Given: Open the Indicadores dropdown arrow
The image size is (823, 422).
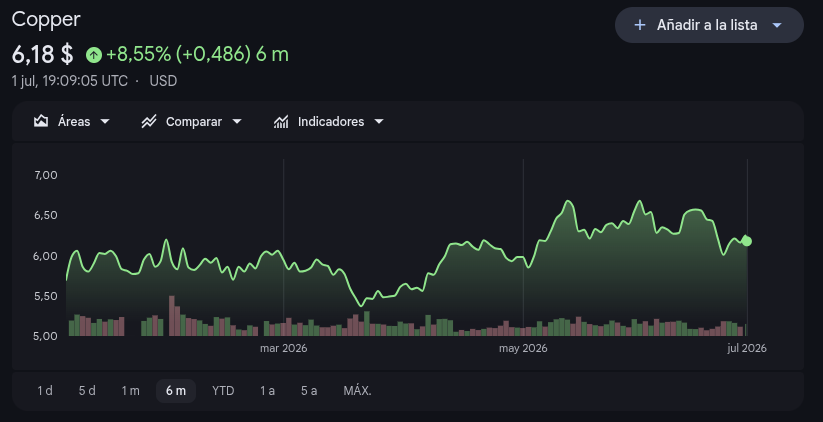Looking at the screenshot, I should pyautogui.click(x=378, y=121).
